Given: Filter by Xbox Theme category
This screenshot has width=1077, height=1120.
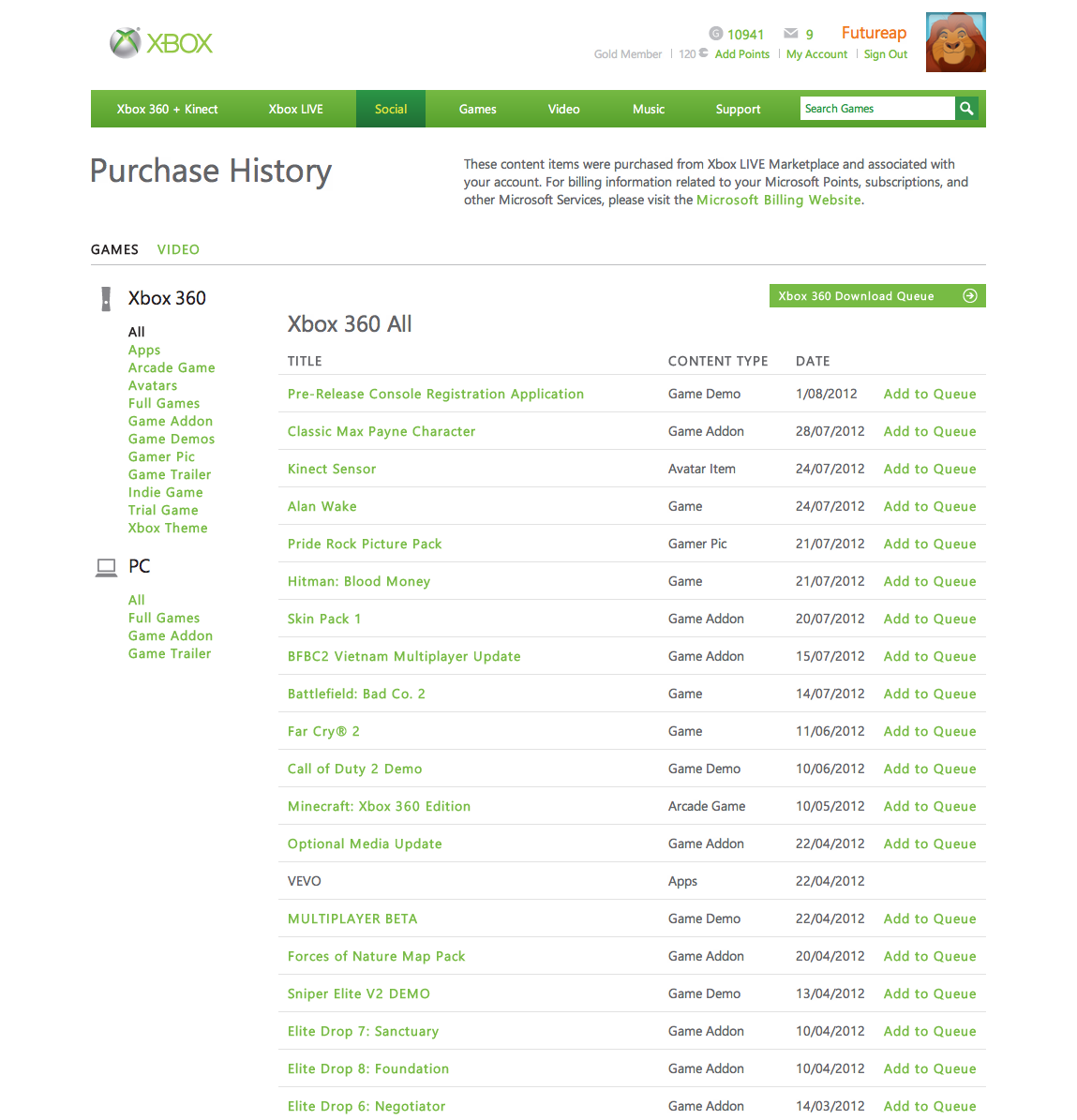Looking at the screenshot, I should pos(168,529).
